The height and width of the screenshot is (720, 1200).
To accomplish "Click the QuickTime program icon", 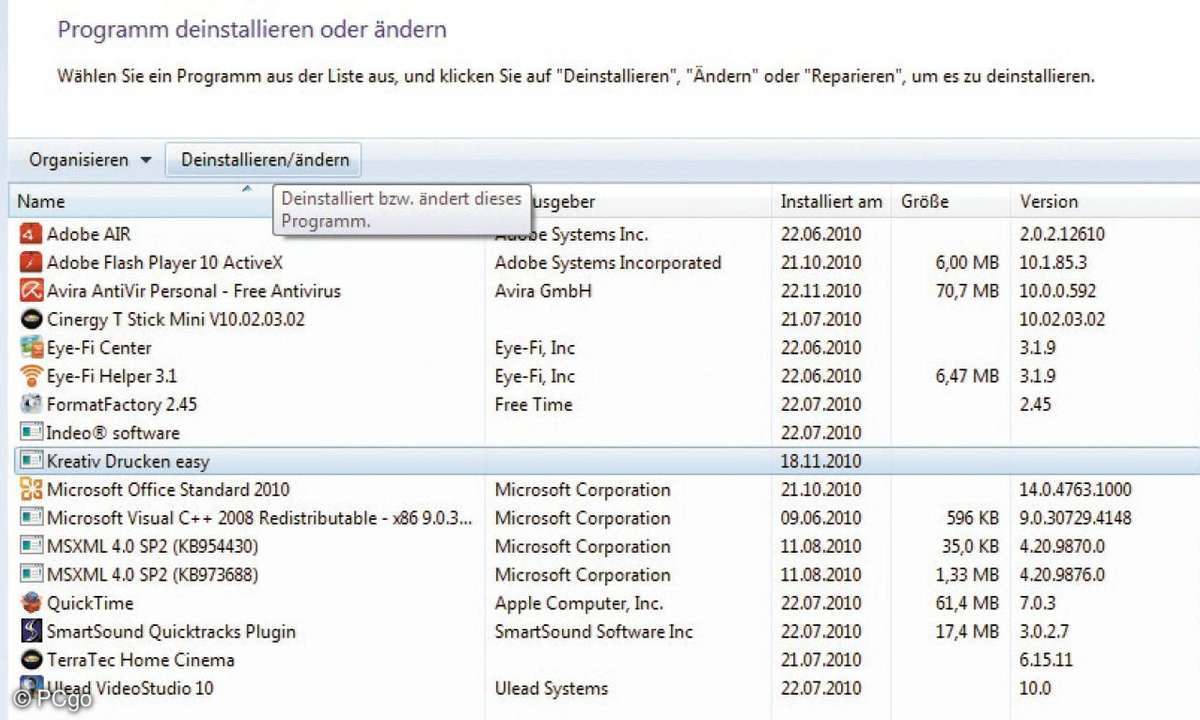I will point(30,603).
